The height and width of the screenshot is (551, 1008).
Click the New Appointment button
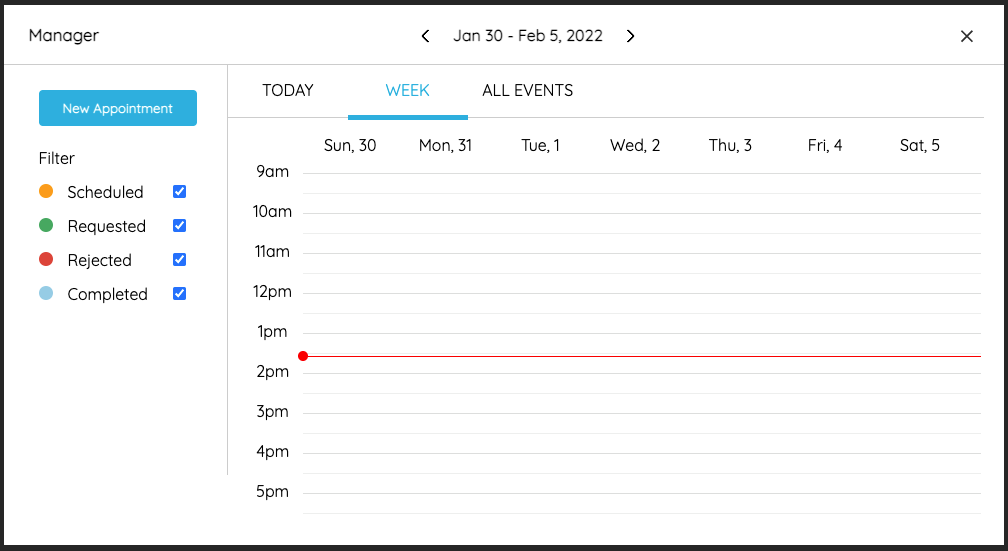118,108
